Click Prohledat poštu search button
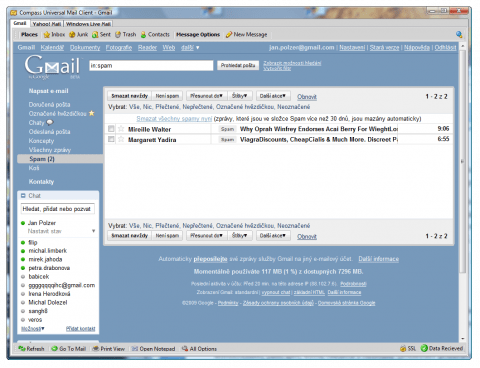 238,65
